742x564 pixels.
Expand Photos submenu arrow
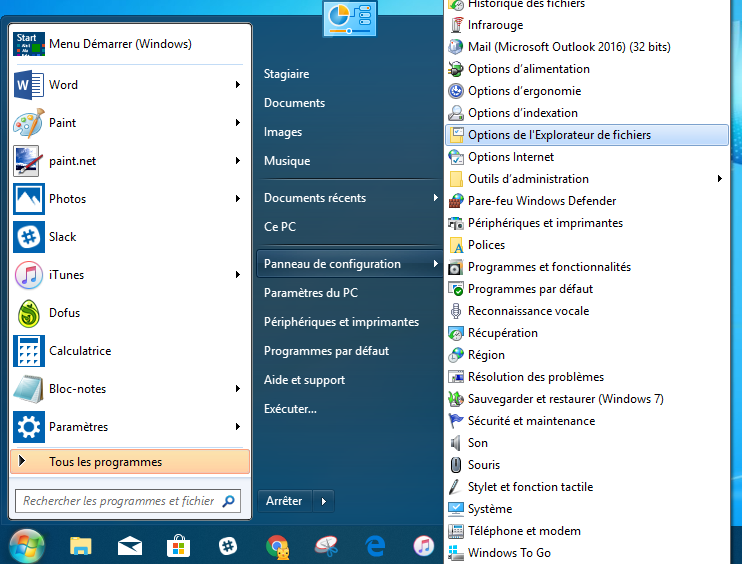238,199
